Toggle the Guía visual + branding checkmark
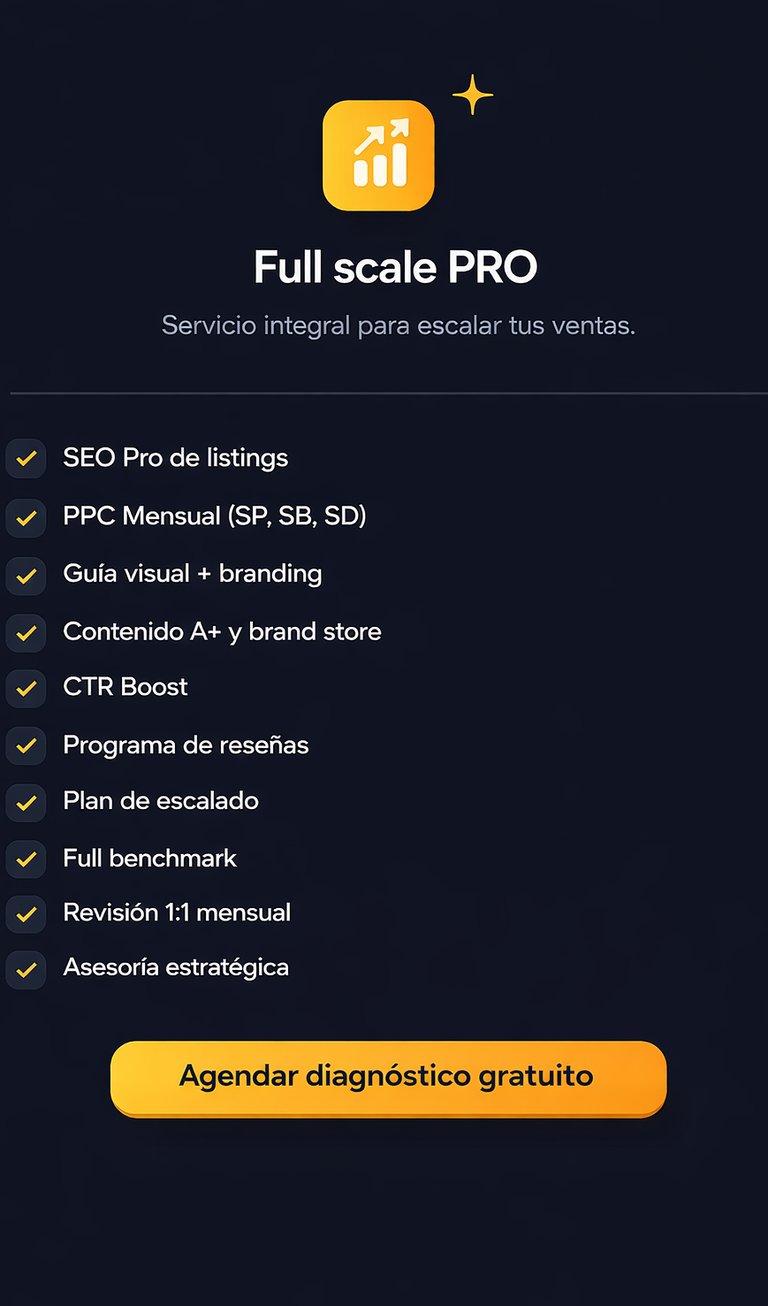768x1306 pixels. (26, 575)
